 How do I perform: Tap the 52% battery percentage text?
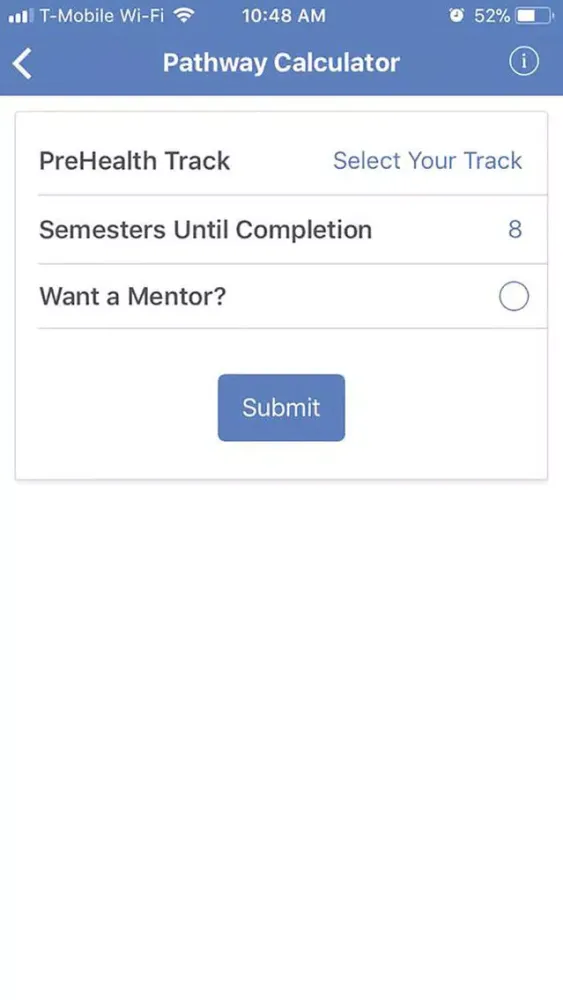point(492,16)
